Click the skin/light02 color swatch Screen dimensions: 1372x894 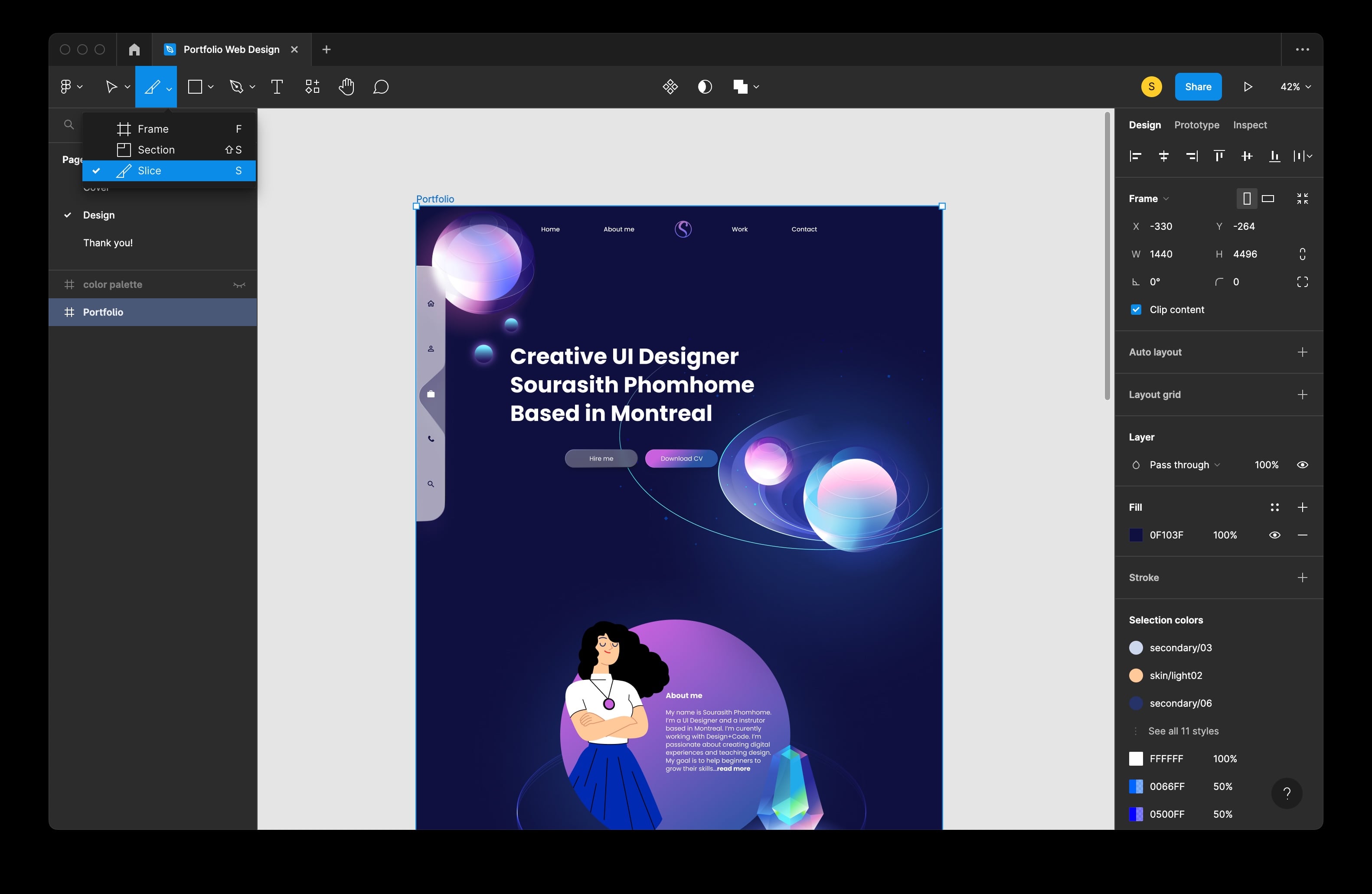1136,675
